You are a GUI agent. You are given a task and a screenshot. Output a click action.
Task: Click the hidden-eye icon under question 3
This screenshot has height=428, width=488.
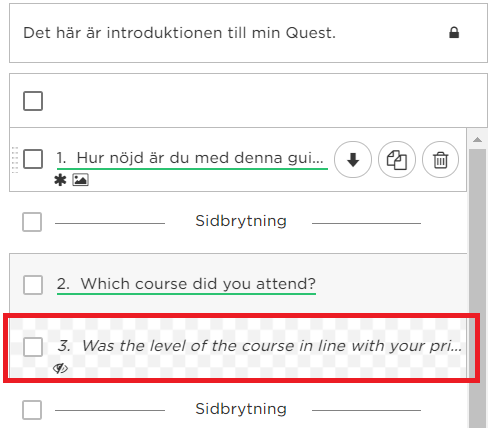(x=60, y=368)
